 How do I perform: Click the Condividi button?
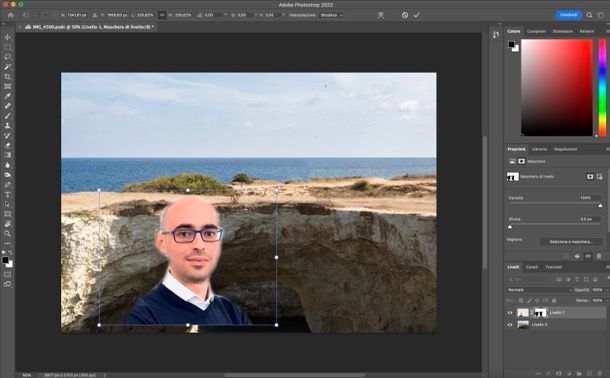click(568, 15)
